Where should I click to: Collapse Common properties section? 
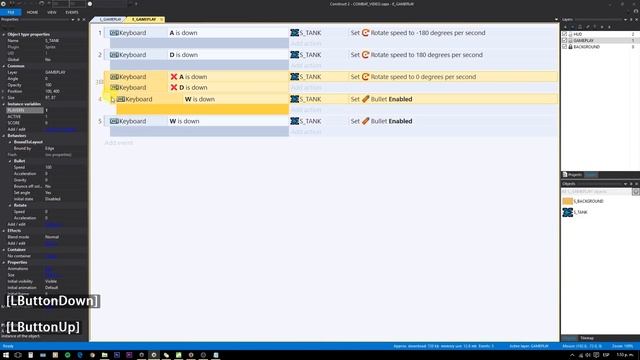click(4, 66)
